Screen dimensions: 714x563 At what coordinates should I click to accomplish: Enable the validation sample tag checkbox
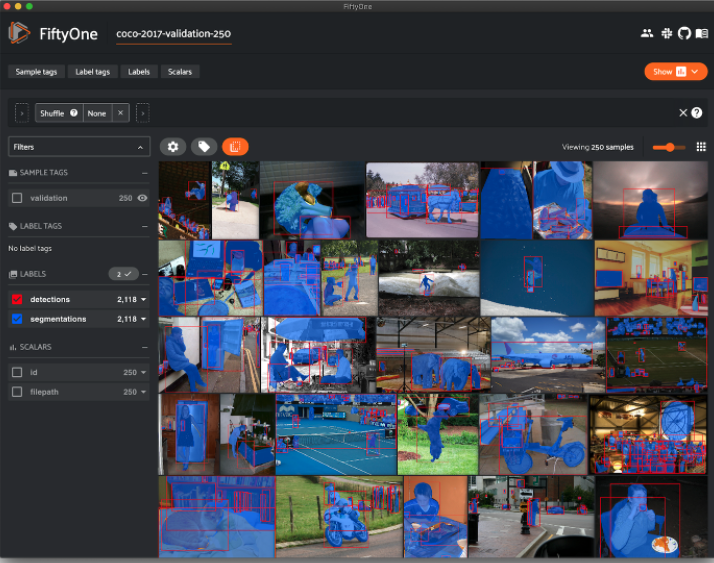click(17, 198)
